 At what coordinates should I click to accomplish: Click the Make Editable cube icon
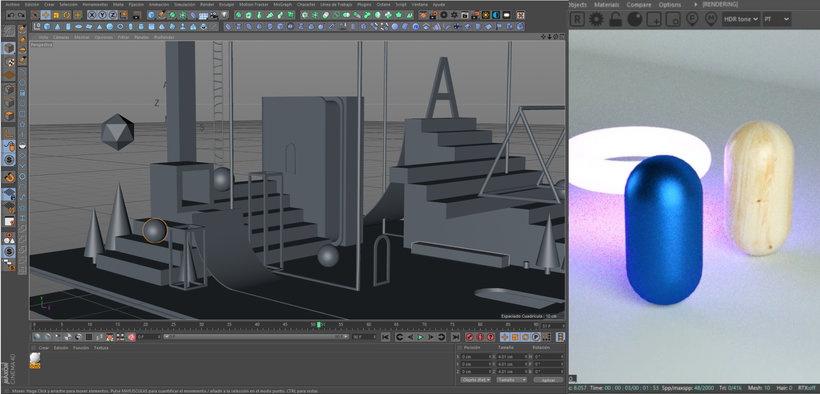[x=9, y=49]
